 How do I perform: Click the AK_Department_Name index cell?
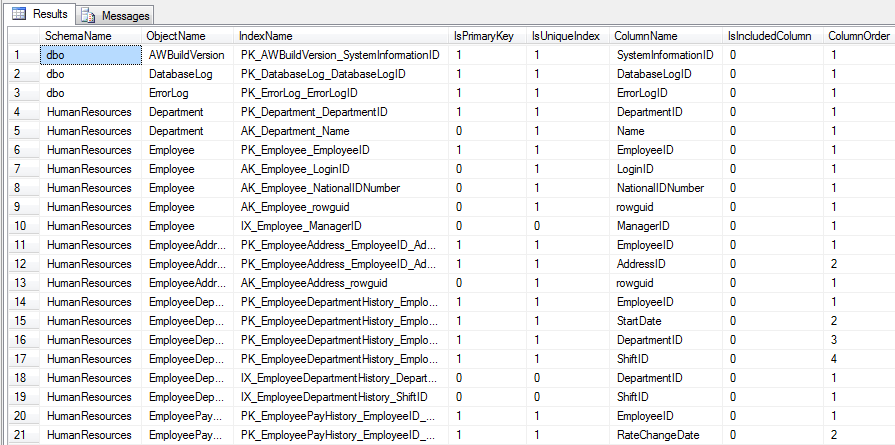tap(295, 131)
